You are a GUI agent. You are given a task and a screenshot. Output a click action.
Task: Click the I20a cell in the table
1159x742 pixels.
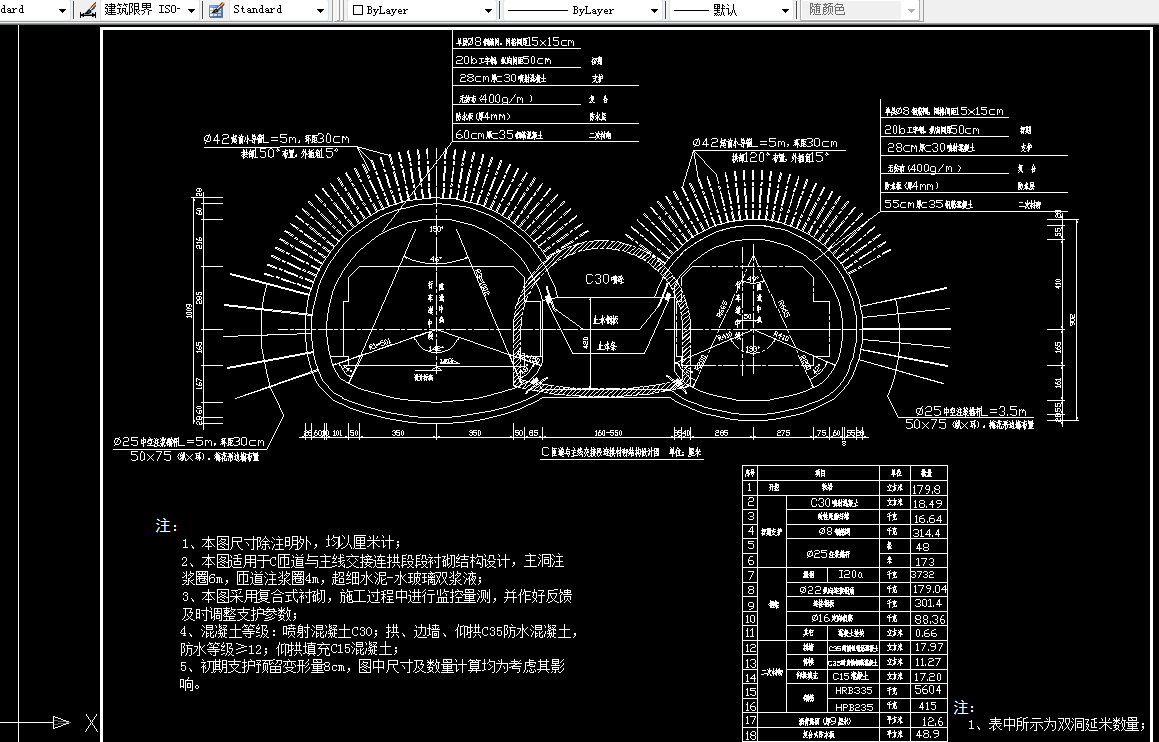(852, 575)
